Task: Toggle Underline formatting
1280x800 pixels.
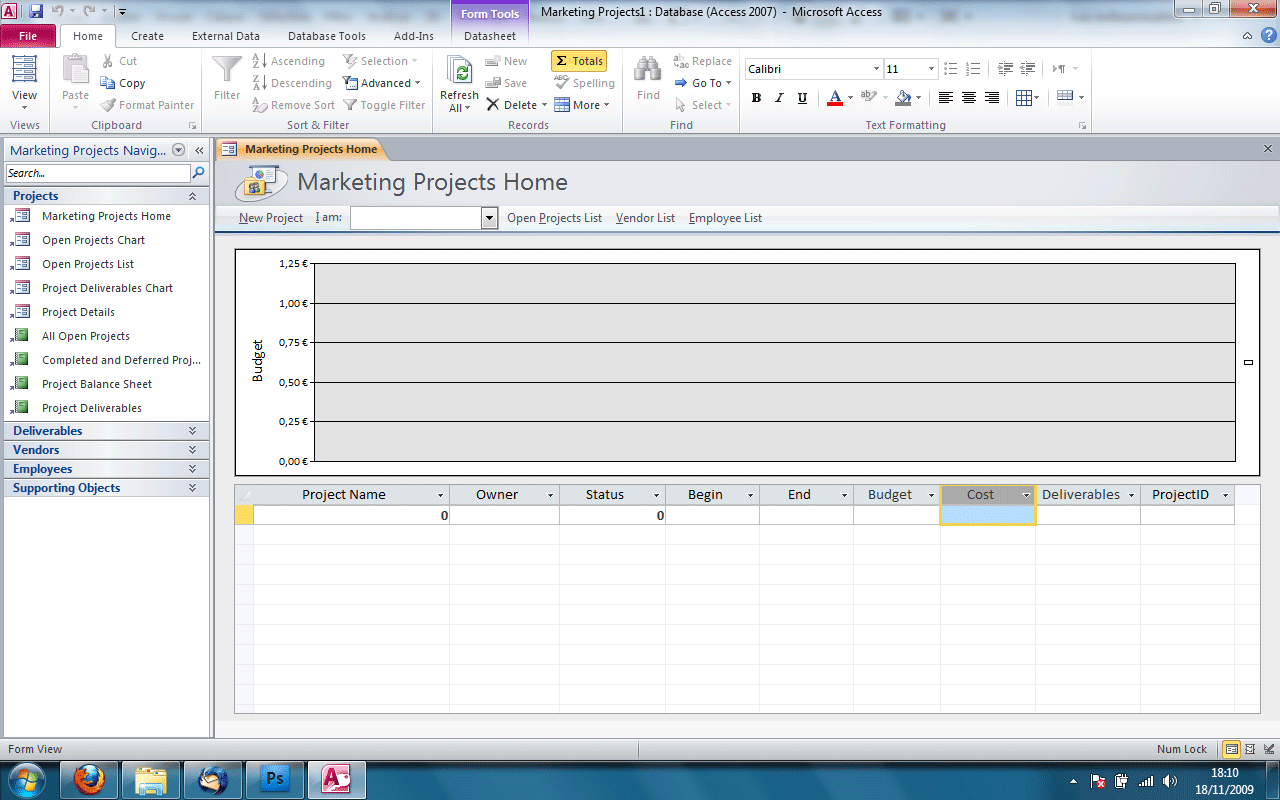Action: coord(802,98)
